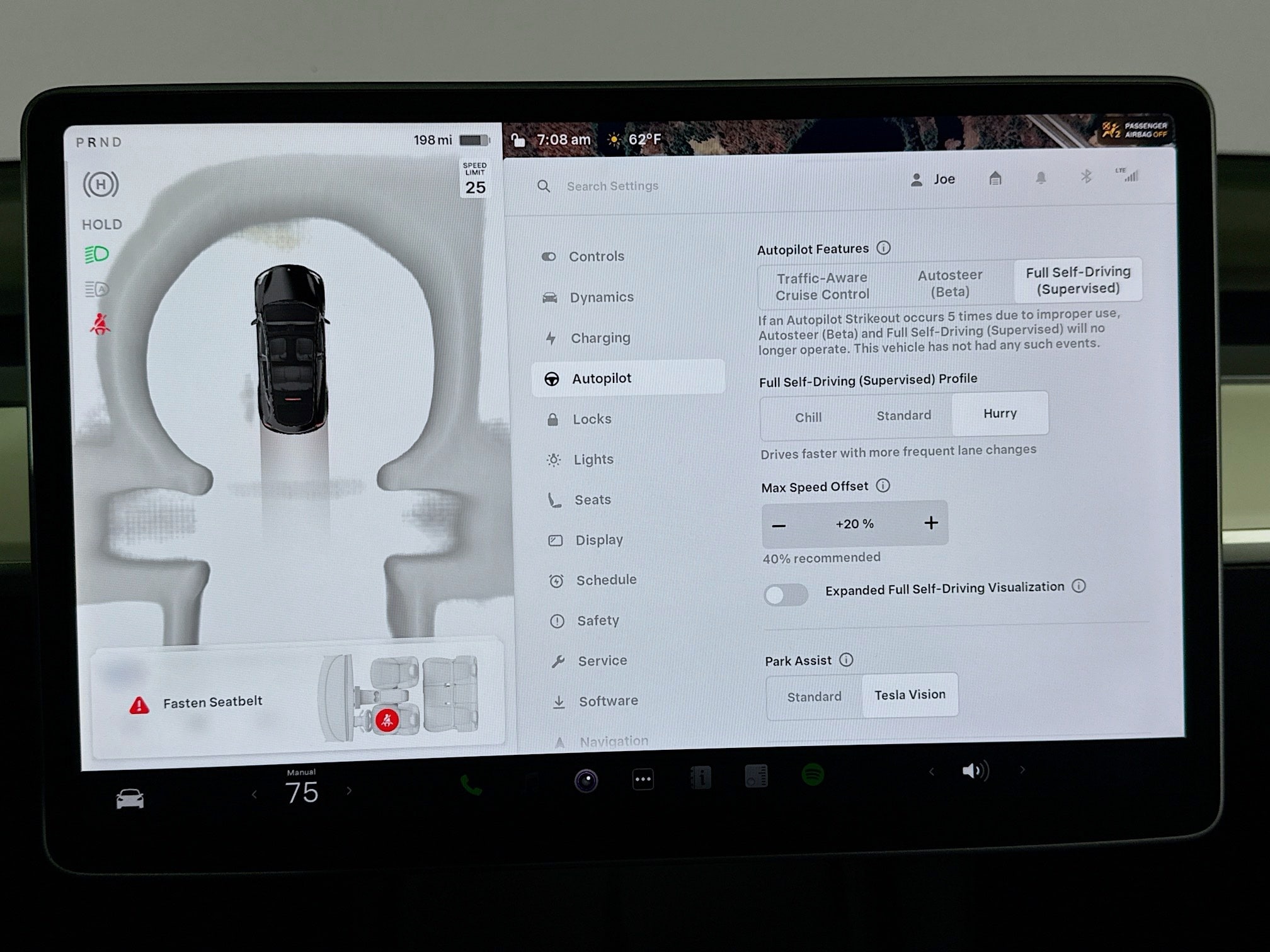
Task: Open the Lights settings section
Action: tap(580, 460)
